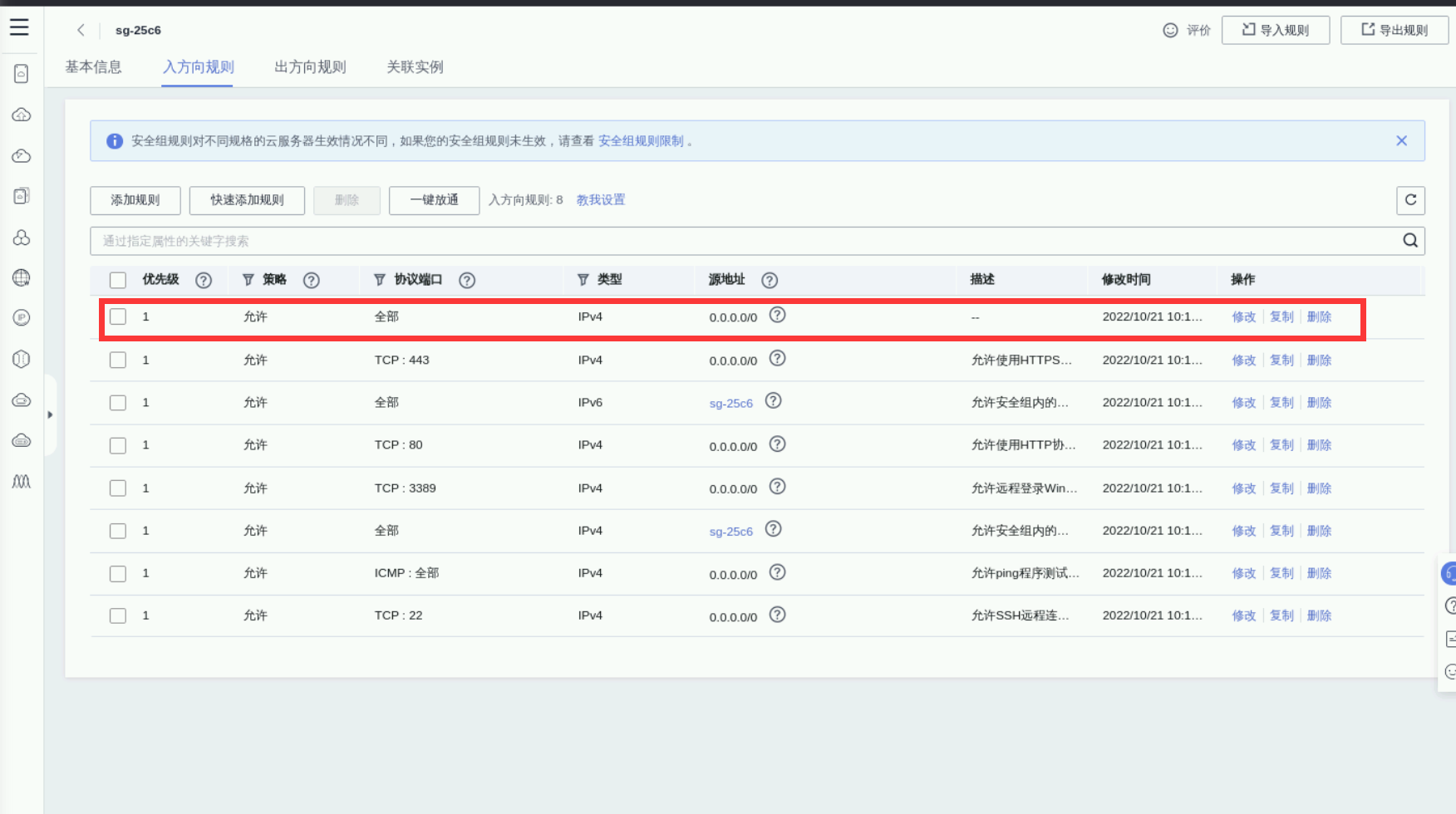This screenshot has width=1456, height=814.
Task: Tick the checkbox for ICMP : 全部 rule
Action: click(x=118, y=574)
